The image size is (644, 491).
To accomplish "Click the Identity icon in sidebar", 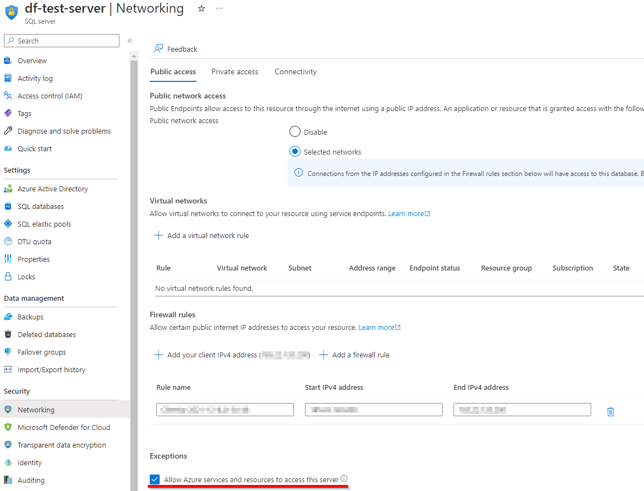I will (8, 462).
